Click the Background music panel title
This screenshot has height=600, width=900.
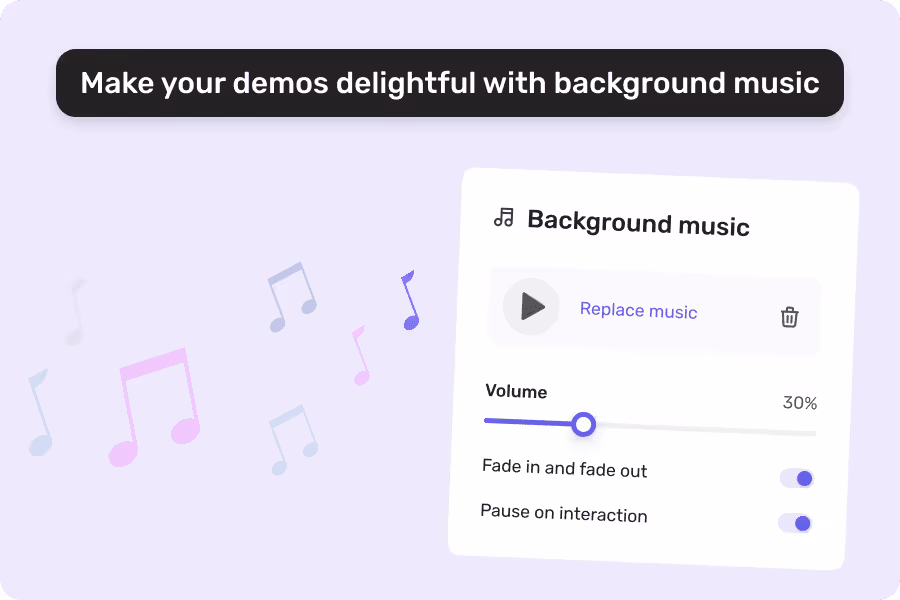638,223
